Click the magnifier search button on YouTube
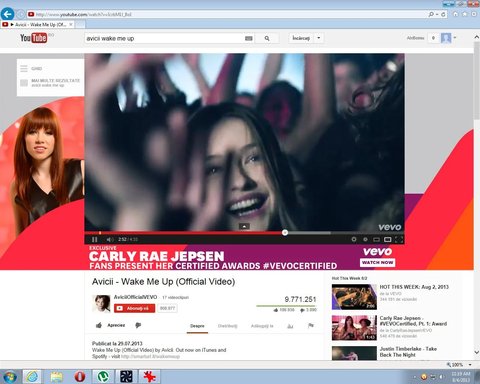 [x=267, y=38]
